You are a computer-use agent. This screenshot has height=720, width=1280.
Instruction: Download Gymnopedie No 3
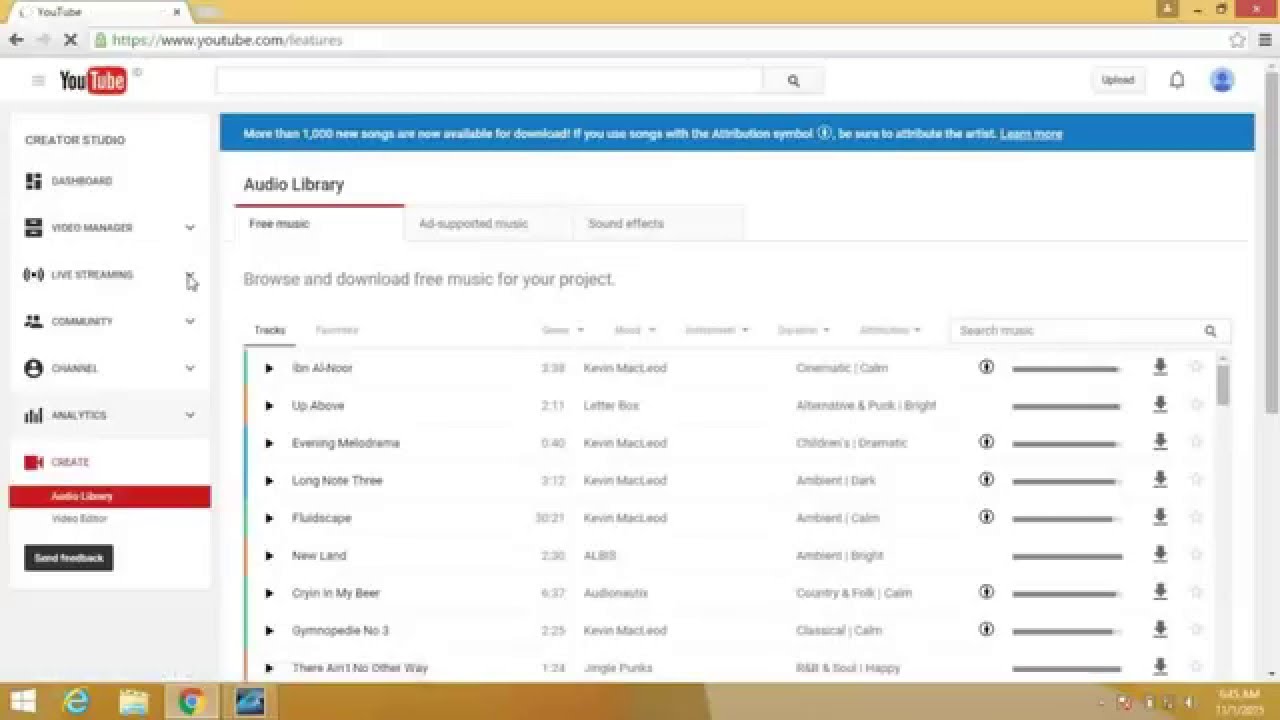coord(1160,630)
